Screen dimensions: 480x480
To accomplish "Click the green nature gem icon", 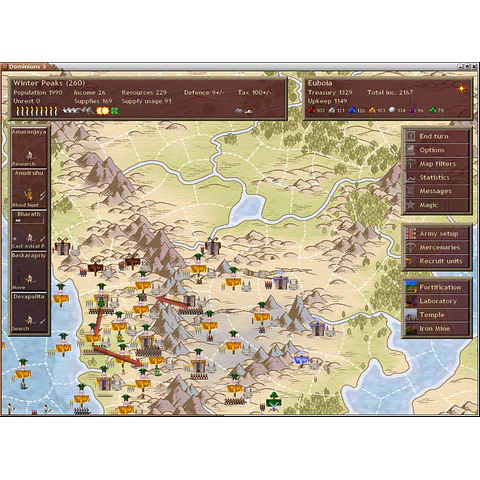I will pos(433,110).
